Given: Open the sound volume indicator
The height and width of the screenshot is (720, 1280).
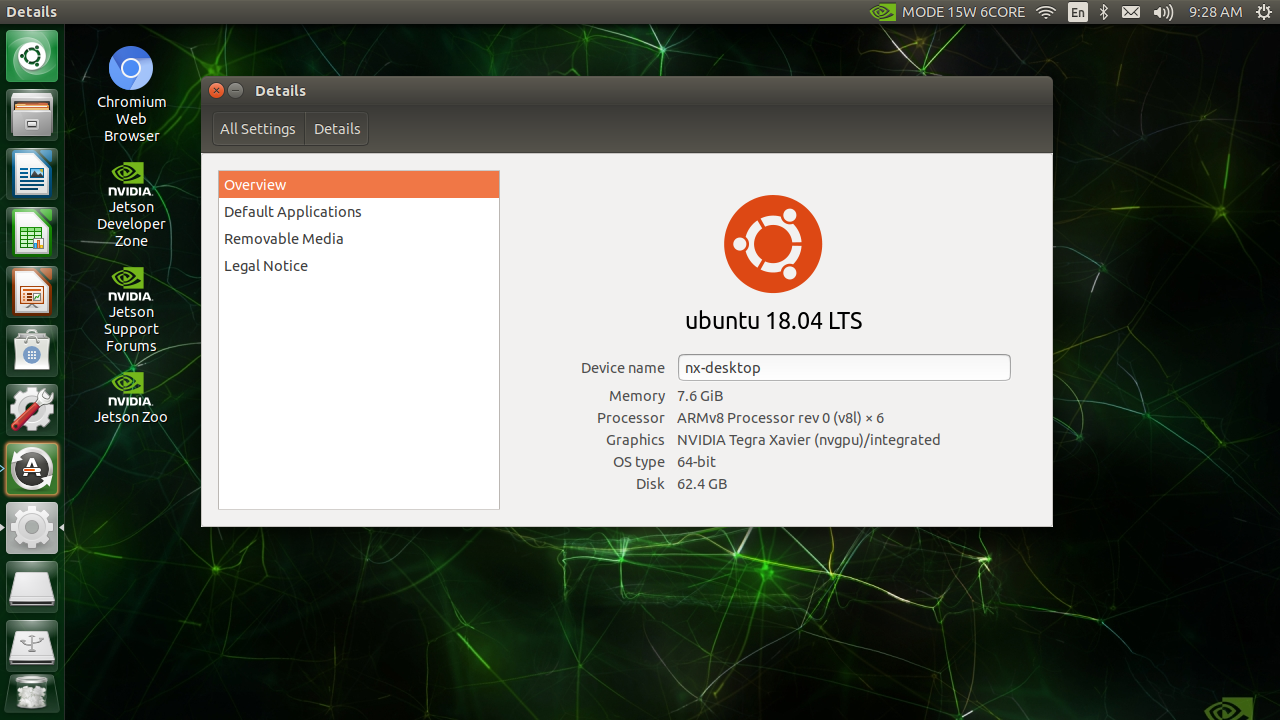Looking at the screenshot, I should (1163, 12).
